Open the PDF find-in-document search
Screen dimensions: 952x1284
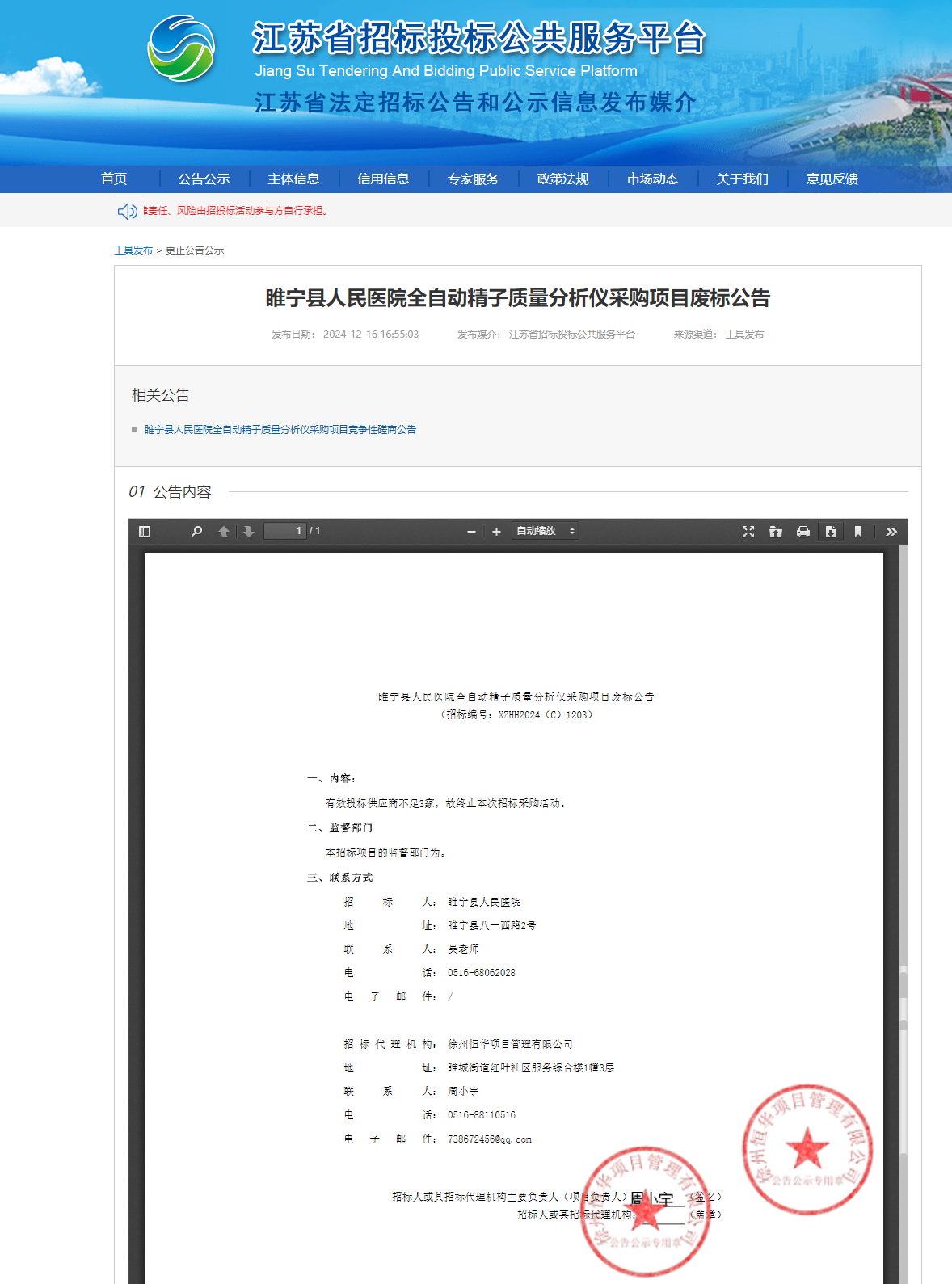196,531
